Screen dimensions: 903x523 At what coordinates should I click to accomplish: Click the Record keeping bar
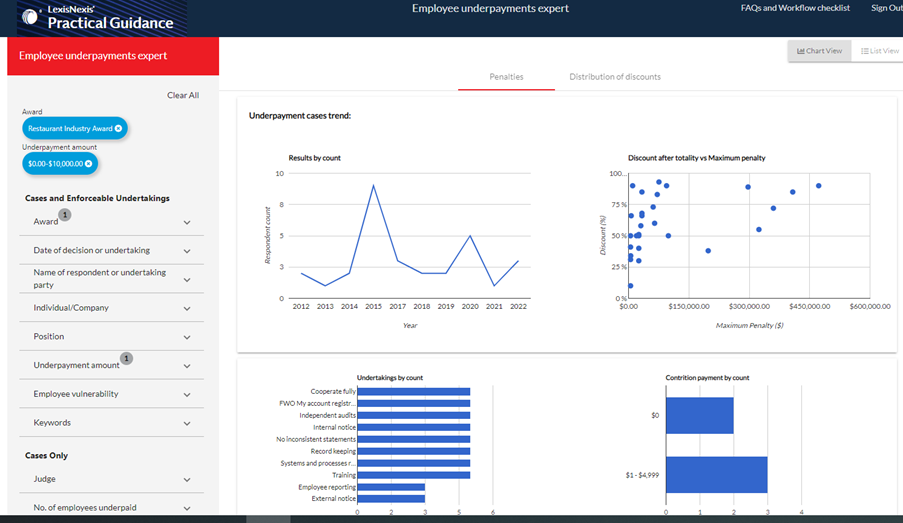(x=413, y=452)
